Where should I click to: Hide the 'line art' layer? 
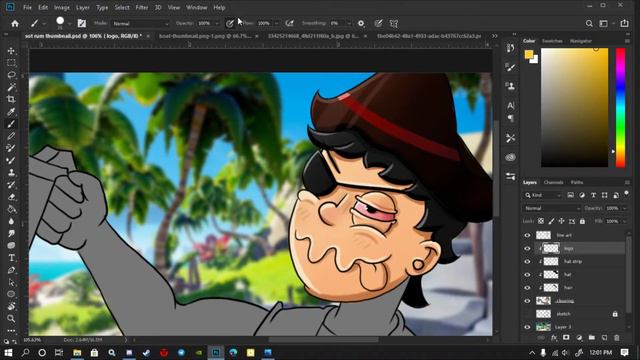click(x=527, y=235)
